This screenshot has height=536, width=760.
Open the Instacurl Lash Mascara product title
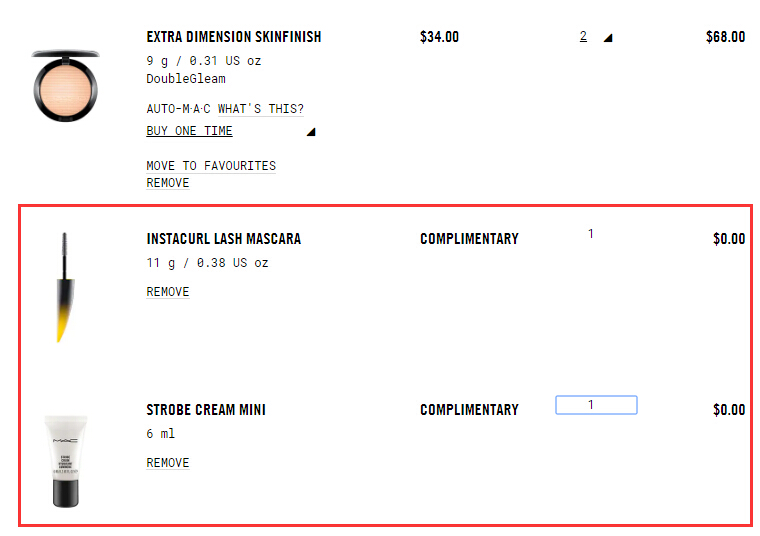click(223, 239)
